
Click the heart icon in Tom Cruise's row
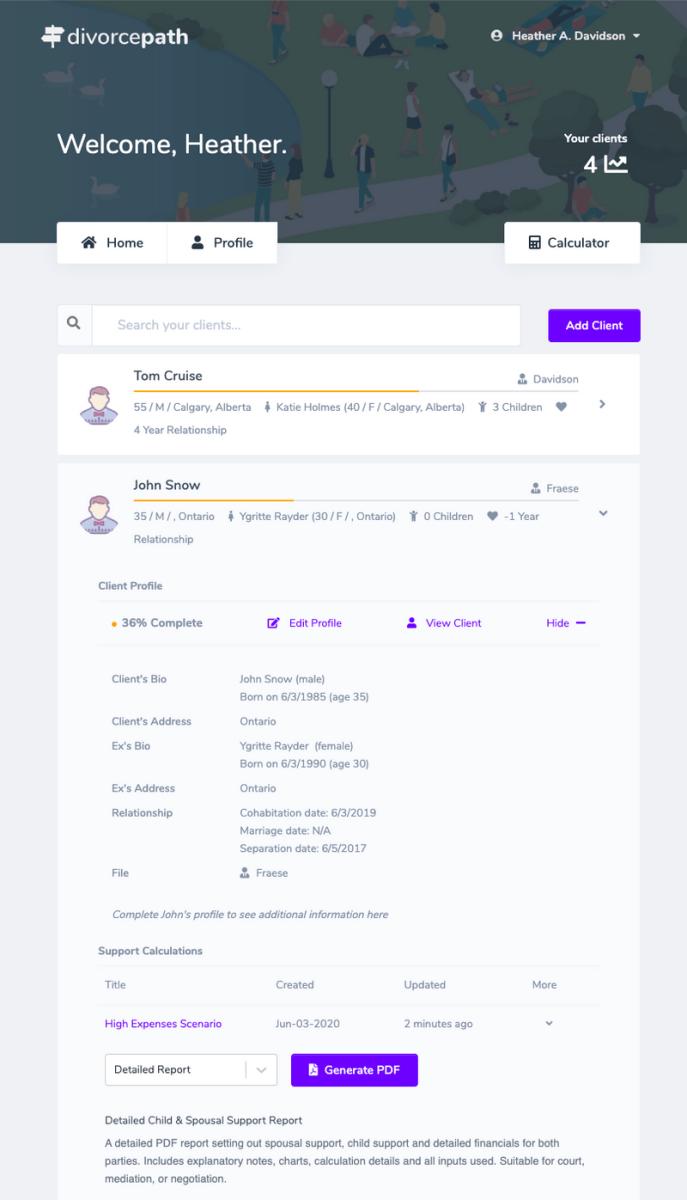[x=561, y=407]
